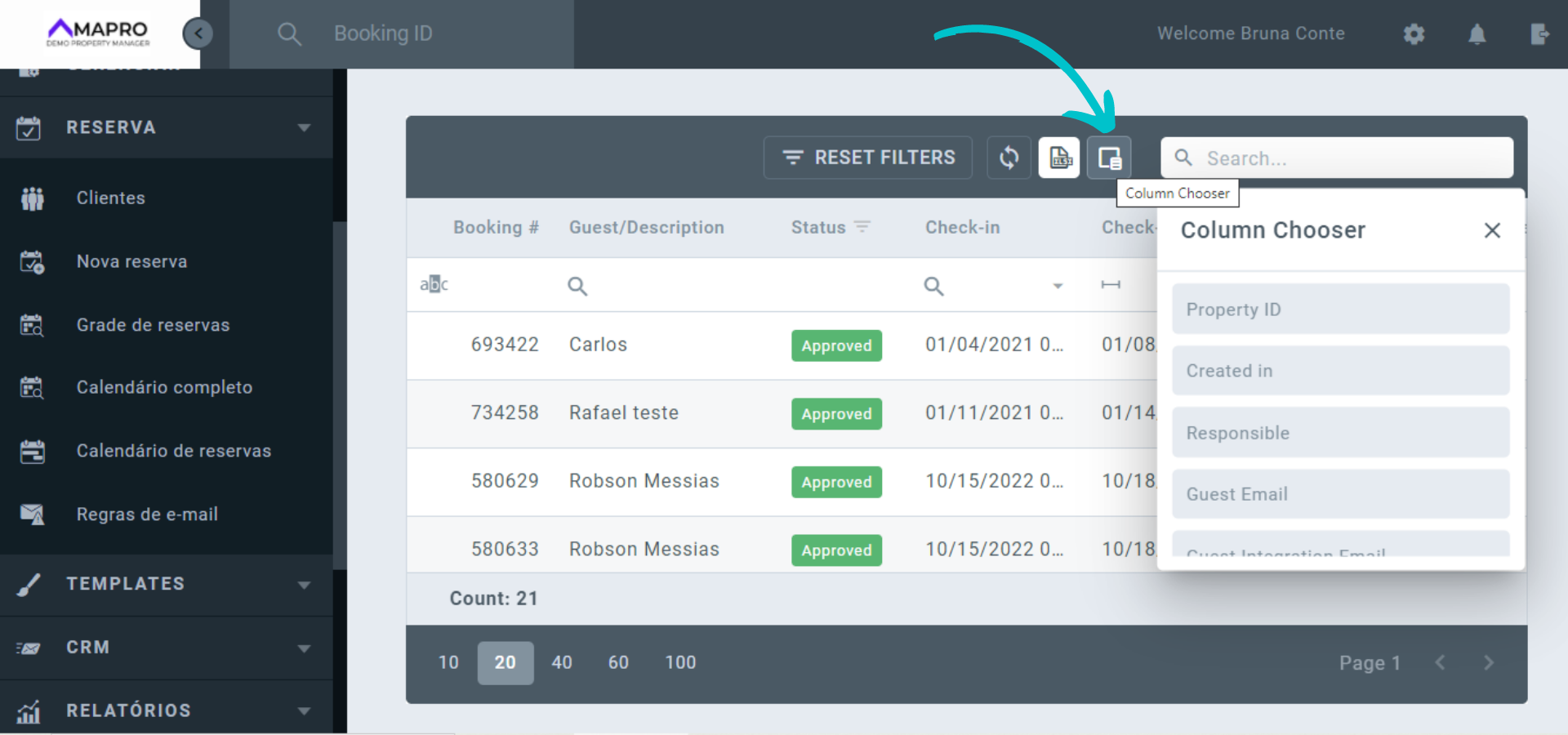
Task: Open the Status filter dropdown arrow
Action: 1058,286
